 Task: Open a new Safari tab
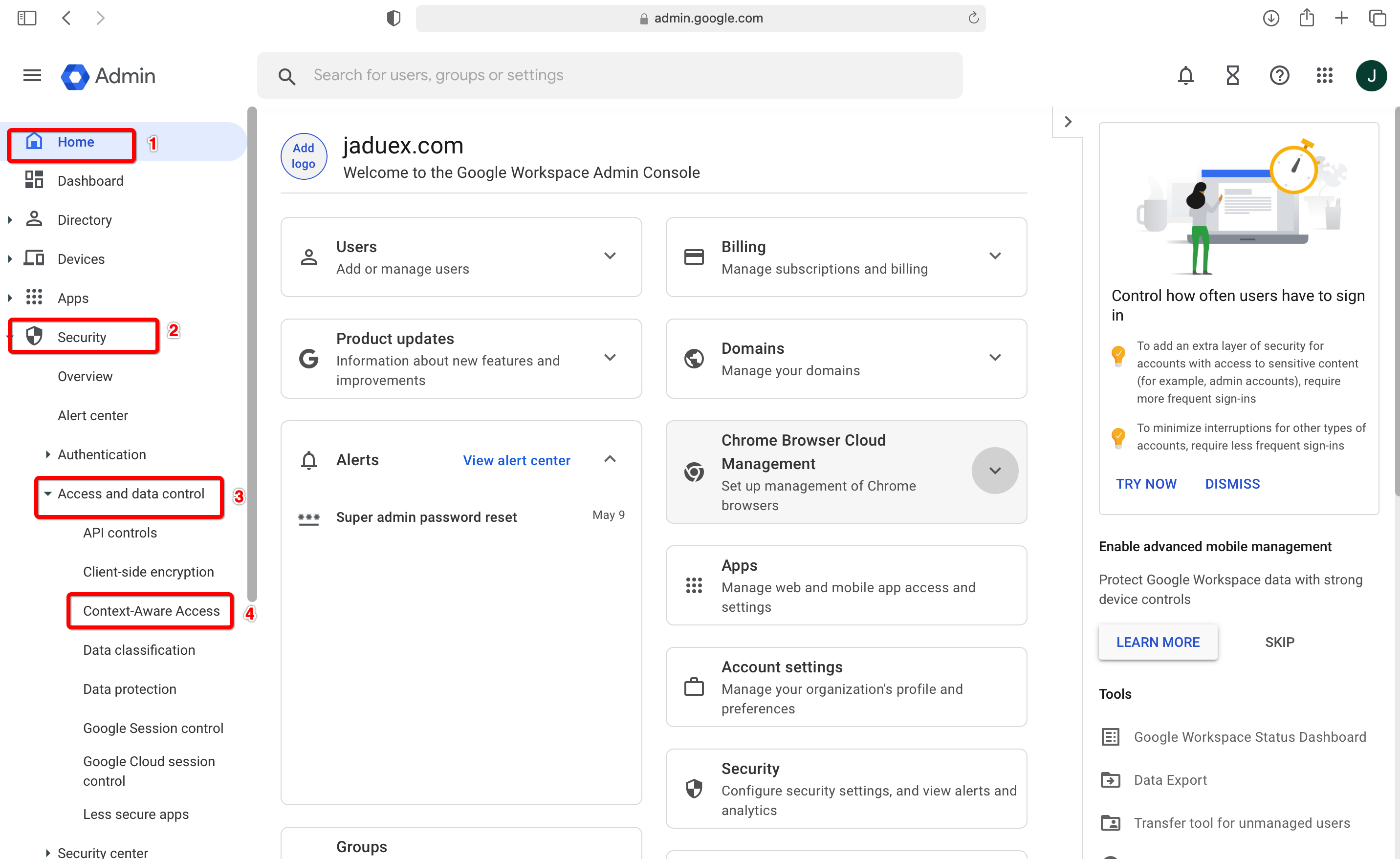(1341, 18)
